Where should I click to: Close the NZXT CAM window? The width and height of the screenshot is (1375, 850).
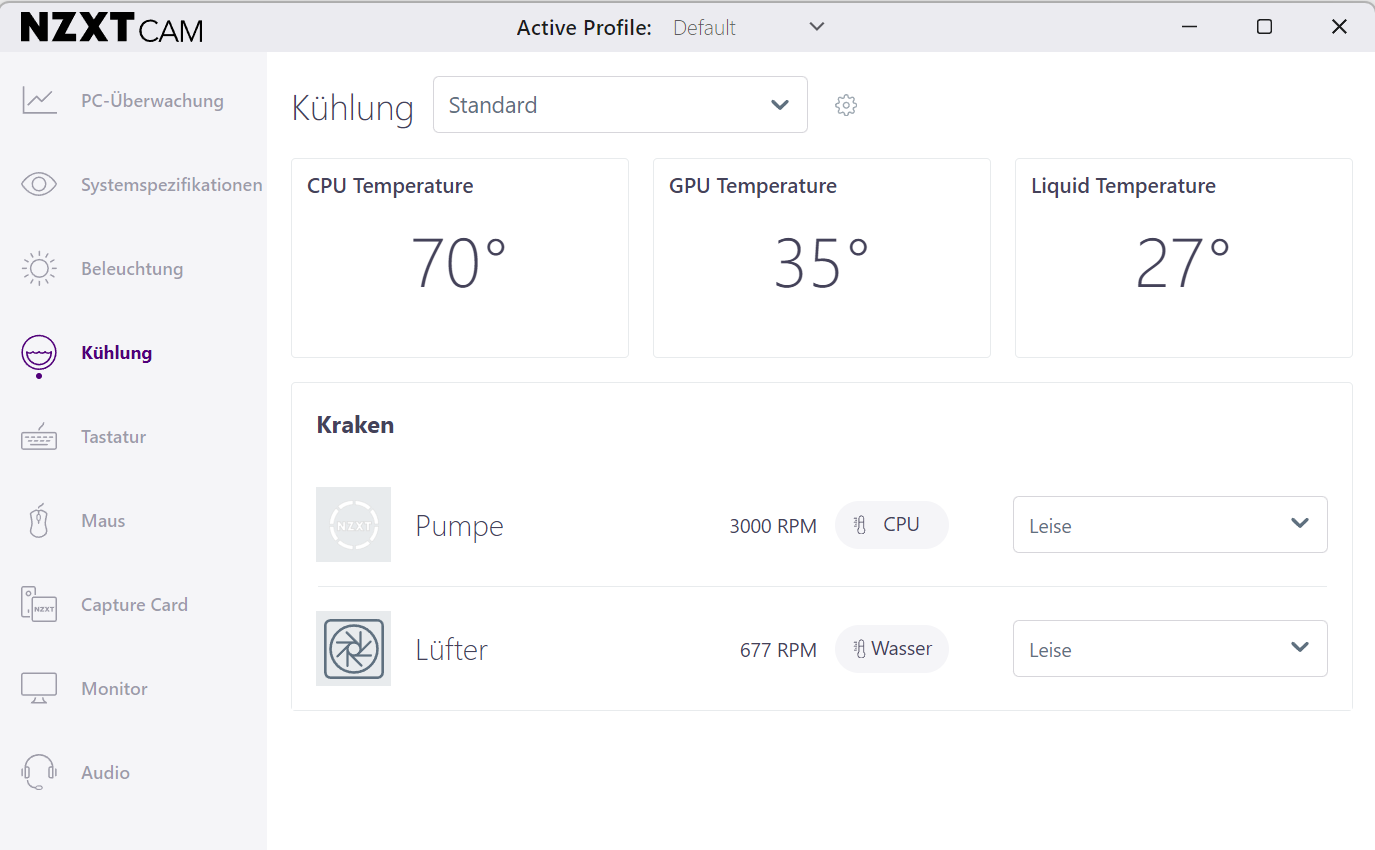[1339, 27]
